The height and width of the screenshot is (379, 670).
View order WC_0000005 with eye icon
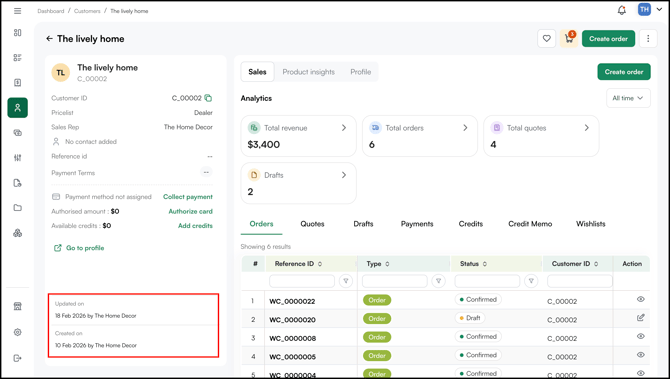pos(641,355)
